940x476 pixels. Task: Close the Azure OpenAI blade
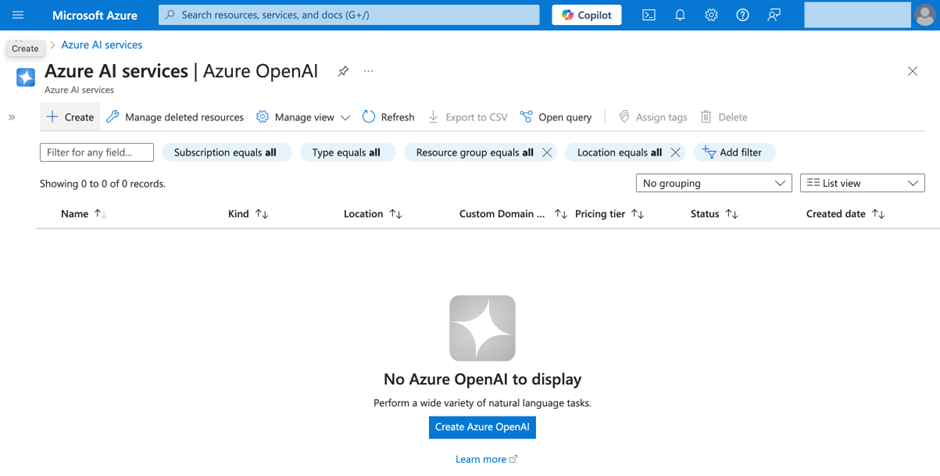(x=912, y=71)
